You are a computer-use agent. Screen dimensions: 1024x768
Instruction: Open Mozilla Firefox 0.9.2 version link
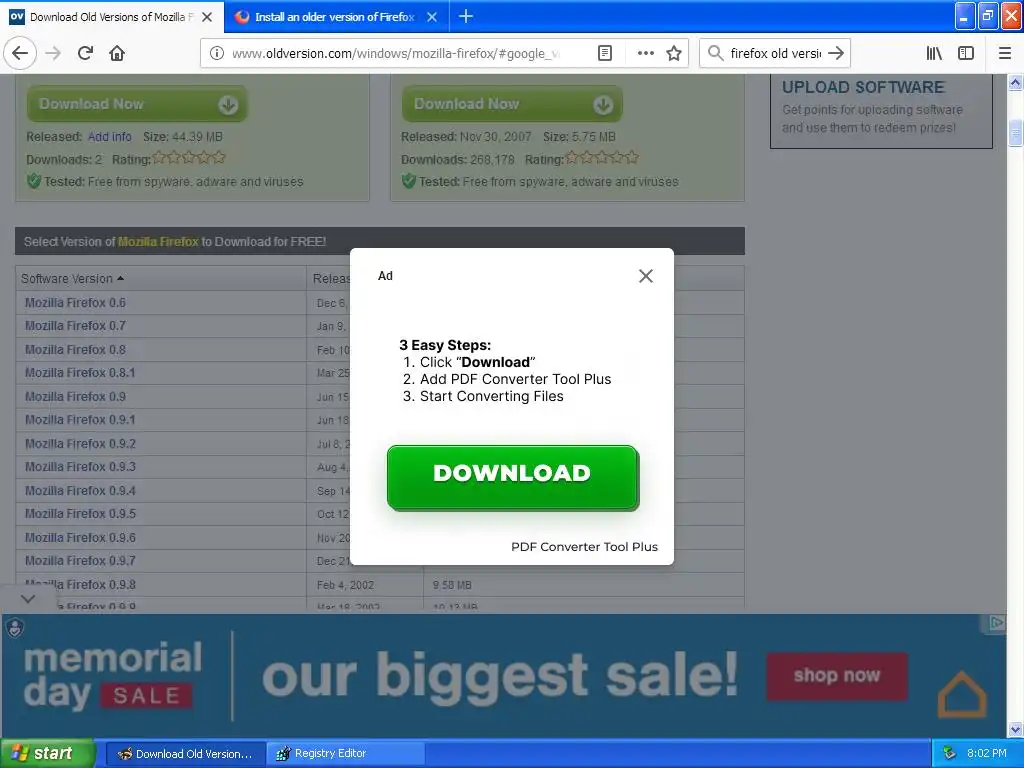80,443
